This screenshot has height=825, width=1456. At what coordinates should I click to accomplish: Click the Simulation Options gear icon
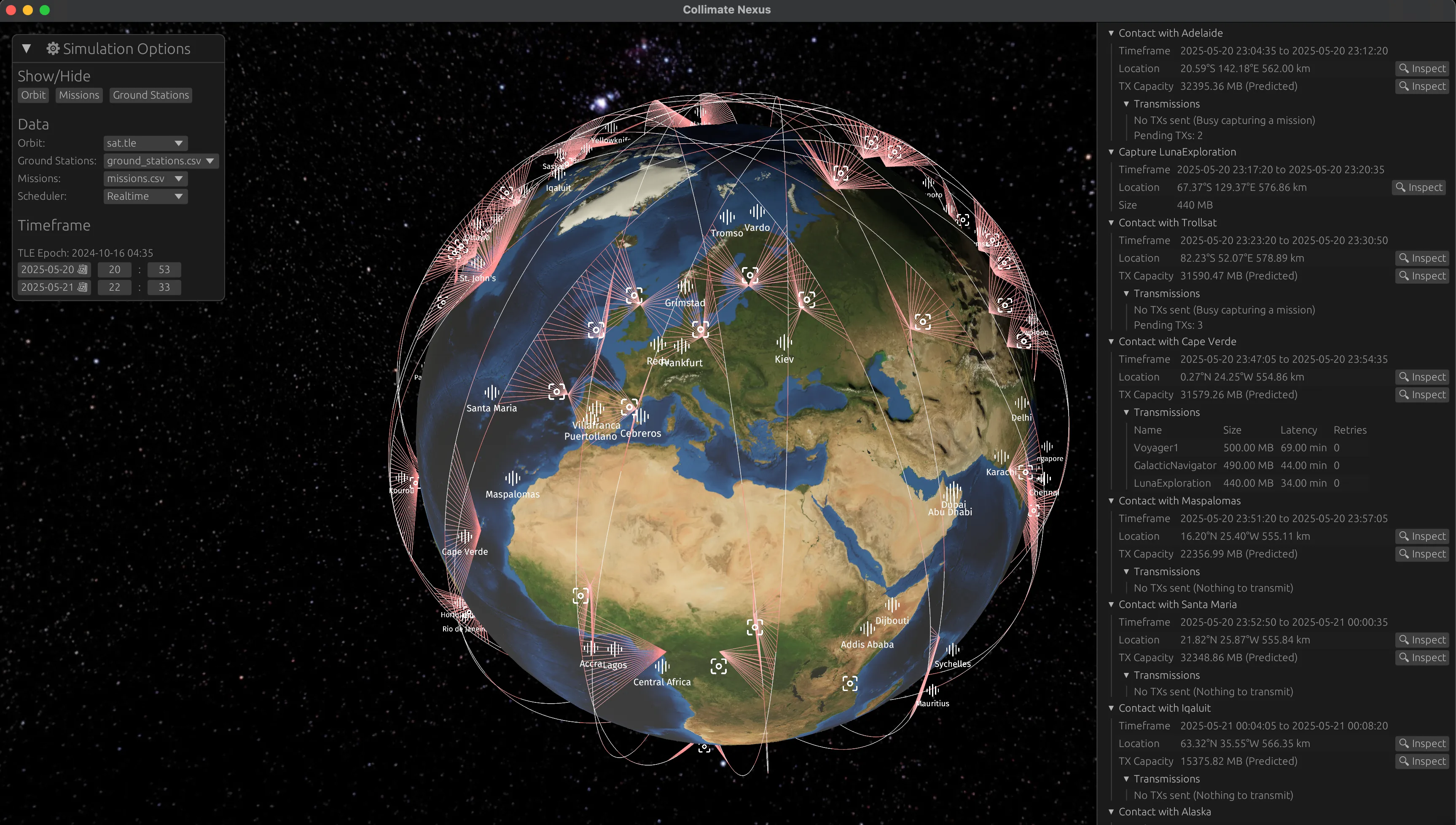[53, 48]
